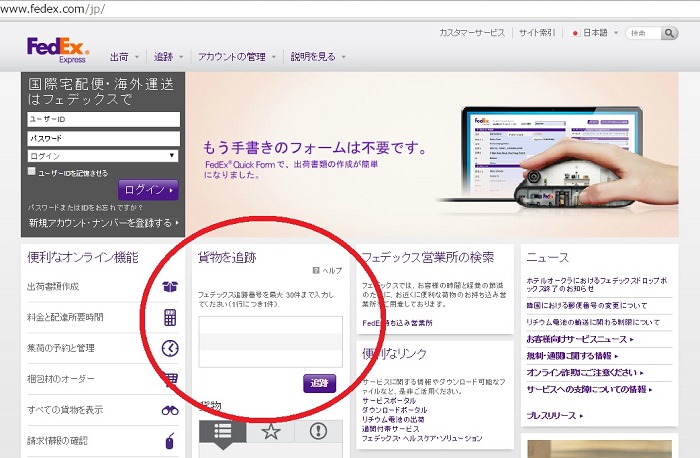700x458 pixels.
Task: Open リチウム電池の輸送に関わる制限について news
Action: point(593,322)
